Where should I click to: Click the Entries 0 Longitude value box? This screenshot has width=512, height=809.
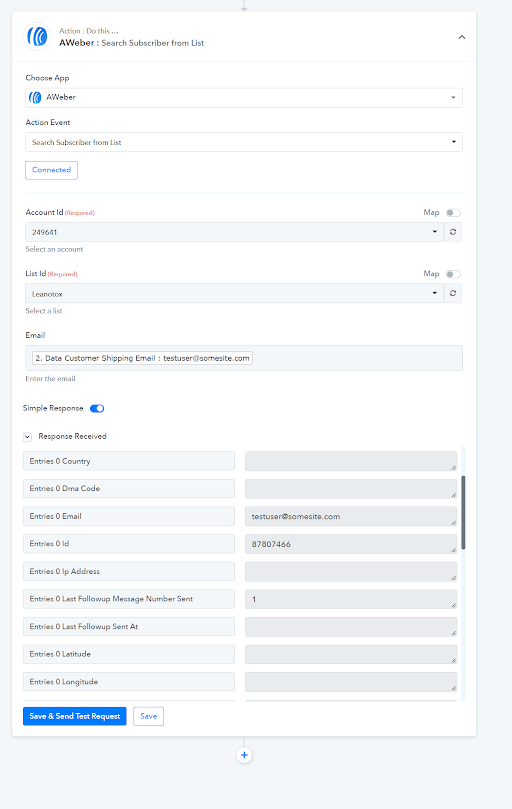351,682
